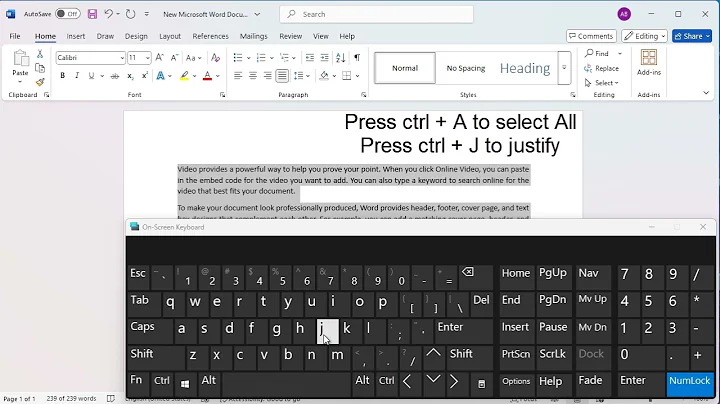Apply red font color

click(207, 76)
